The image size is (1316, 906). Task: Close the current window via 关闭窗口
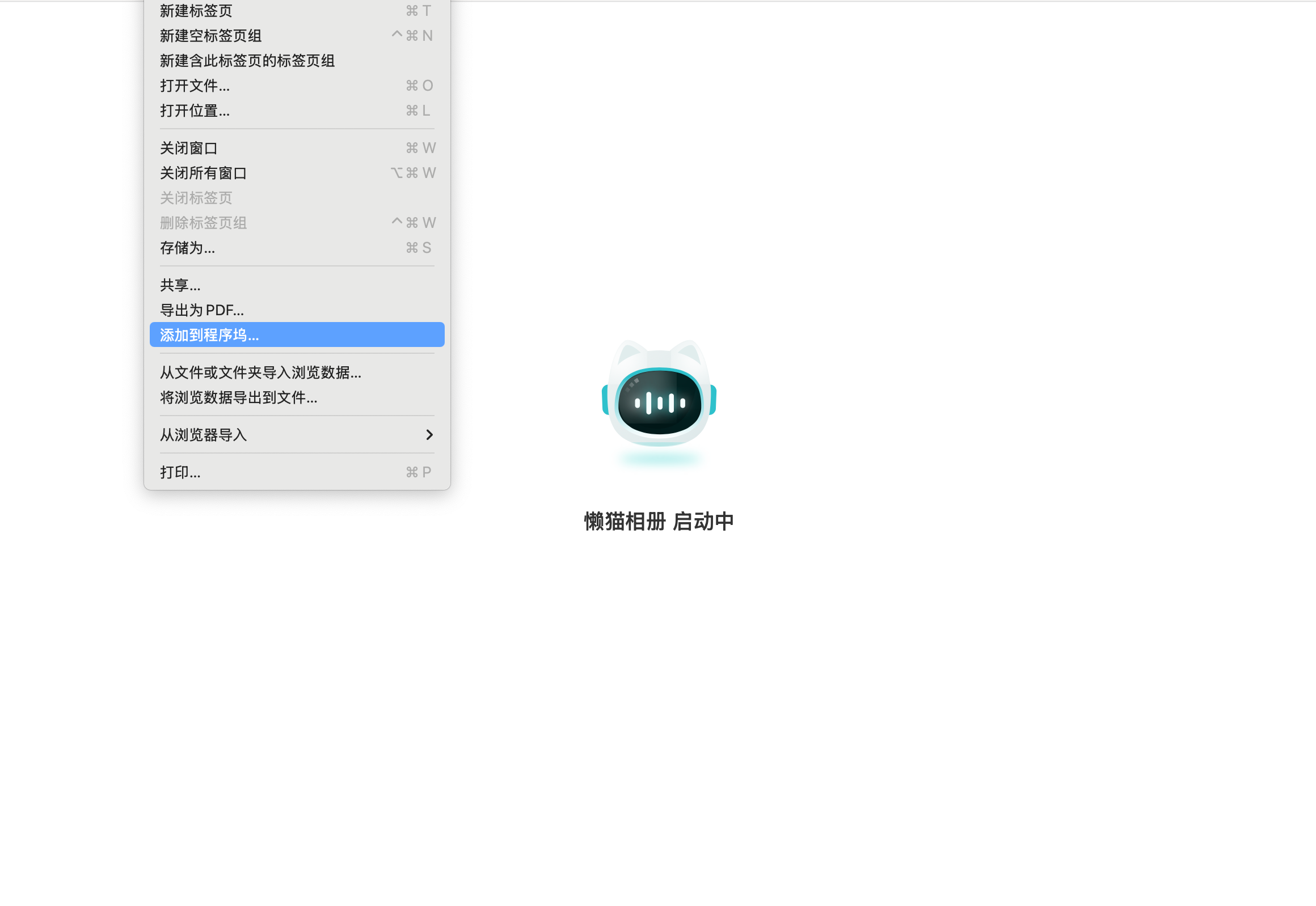pos(188,147)
